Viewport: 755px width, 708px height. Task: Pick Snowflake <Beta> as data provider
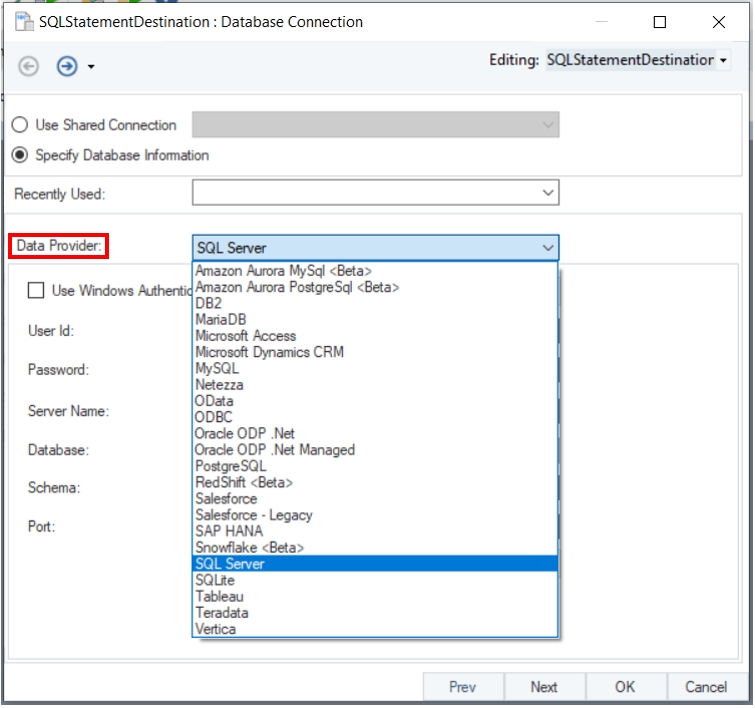[x=249, y=548]
